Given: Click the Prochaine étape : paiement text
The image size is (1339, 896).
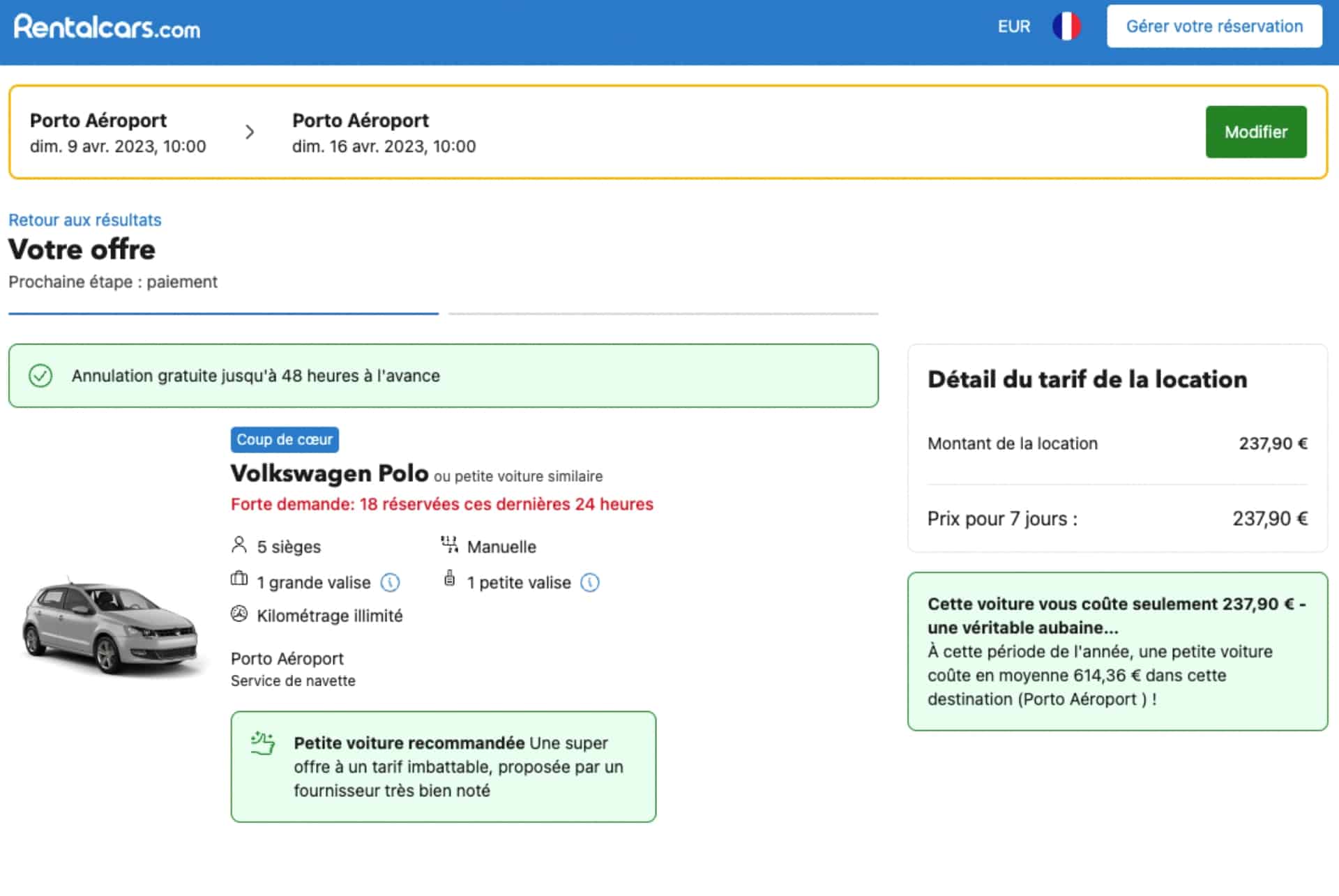Looking at the screenshot, I should (113, 282).
